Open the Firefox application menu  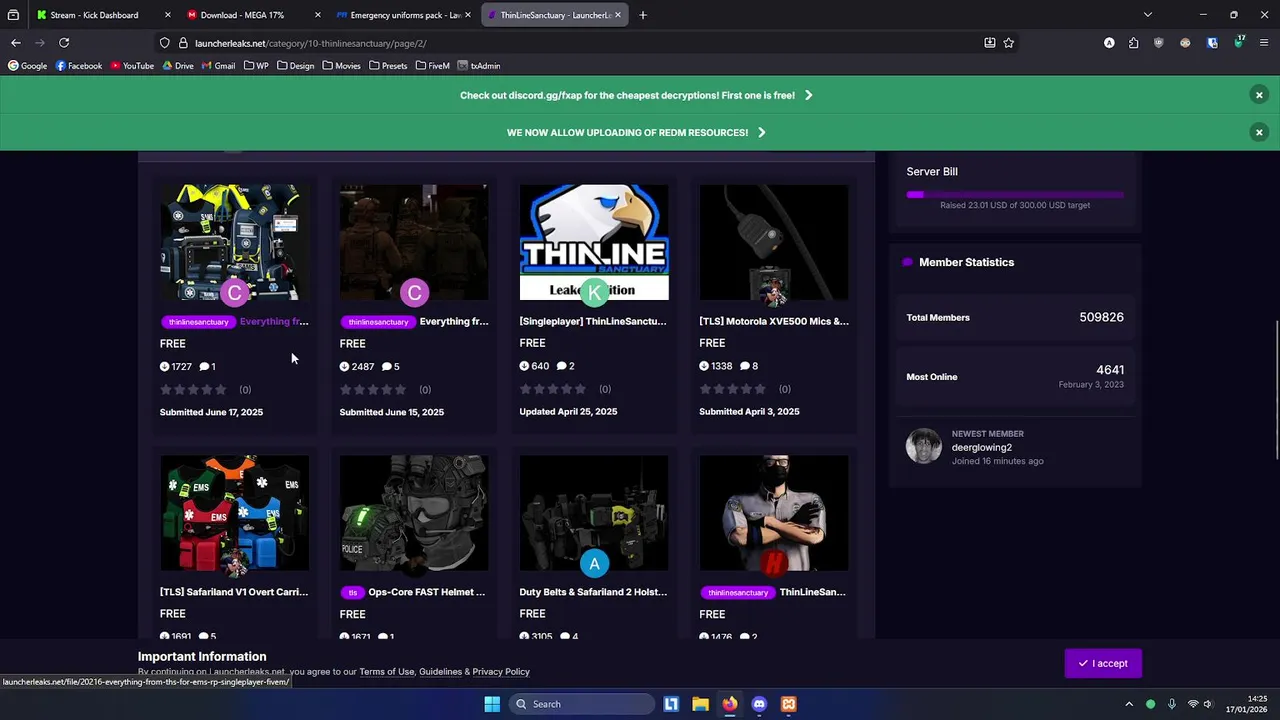click(x=1264, y=43)
